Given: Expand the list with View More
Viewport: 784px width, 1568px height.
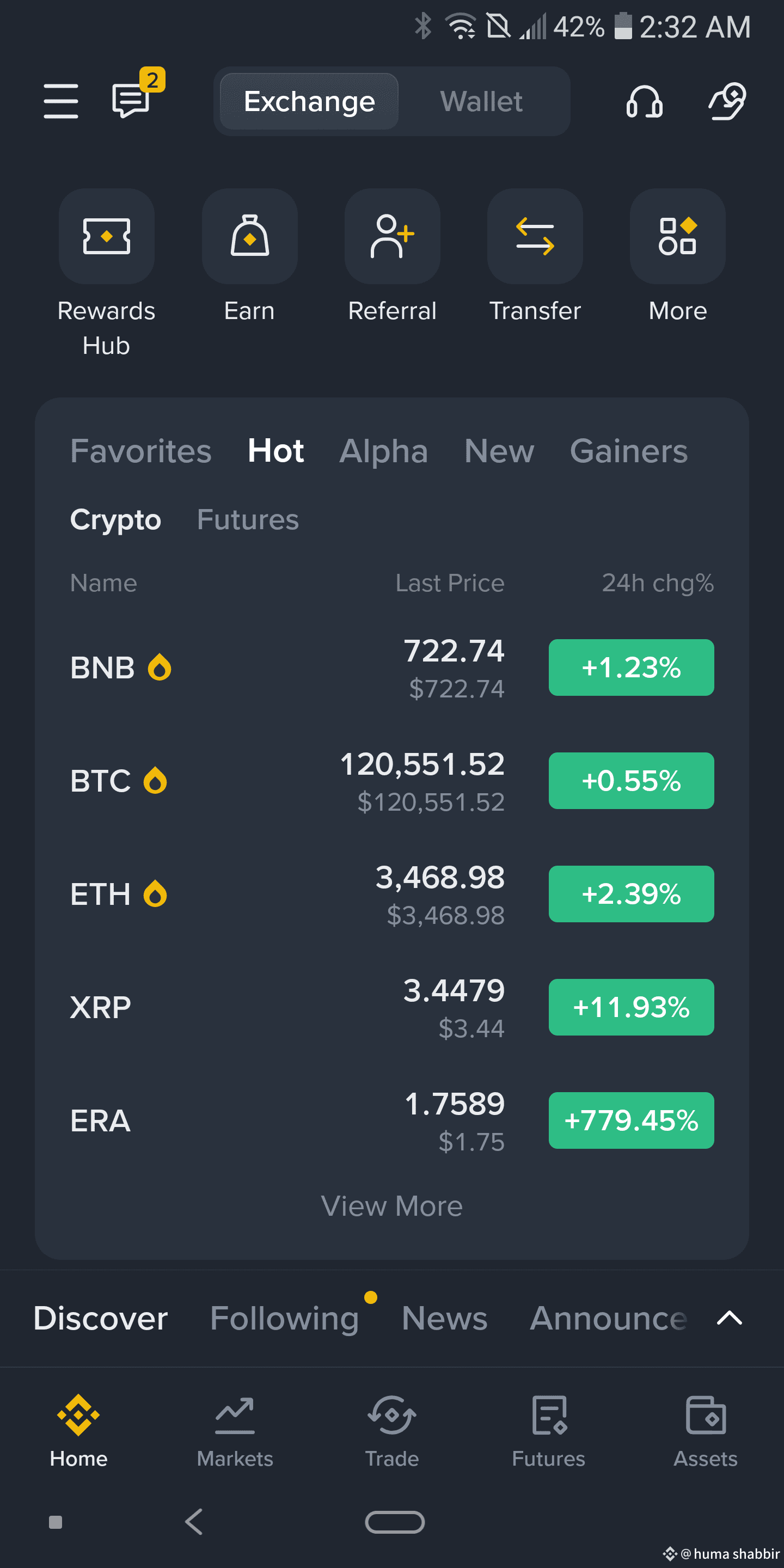Looking at the screenshot, I should [x=392, y=1206].
